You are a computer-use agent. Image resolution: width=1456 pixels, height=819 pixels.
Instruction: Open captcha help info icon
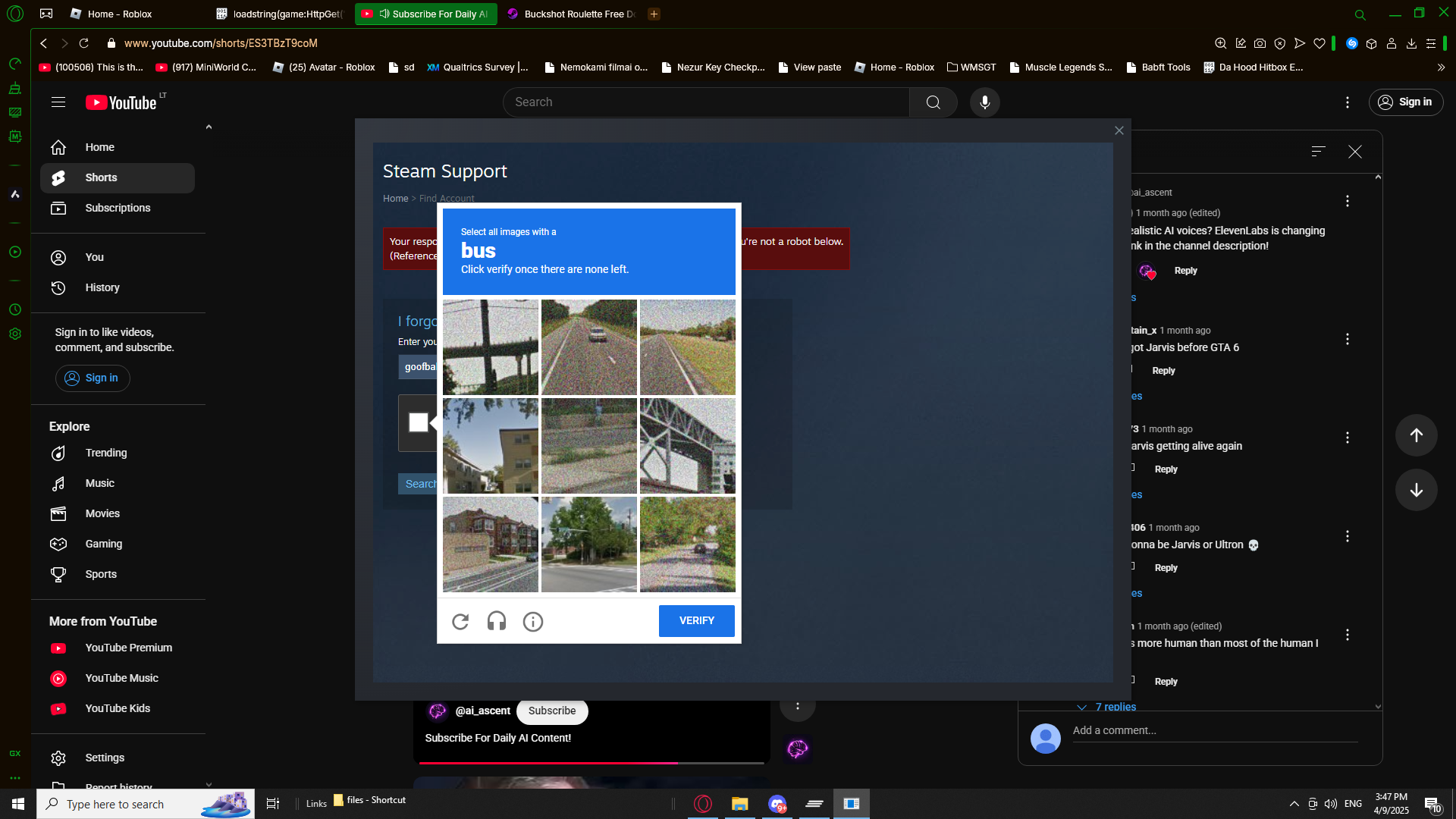click(533, 622)
